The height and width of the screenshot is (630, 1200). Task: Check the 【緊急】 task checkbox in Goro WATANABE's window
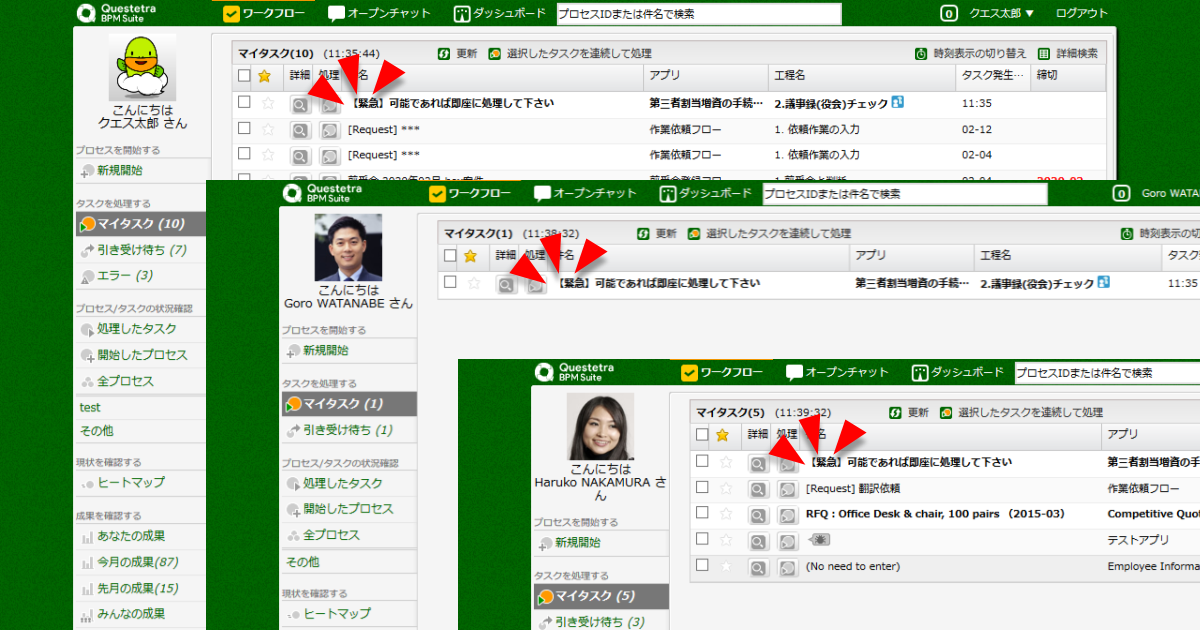[x=450, y=282]
